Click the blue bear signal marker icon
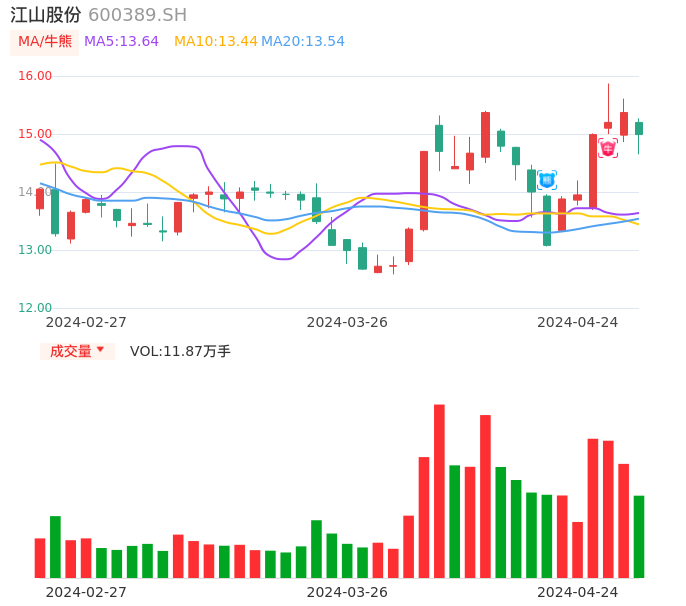The height and width of the screenshot is (606, 686). (547, 180)
